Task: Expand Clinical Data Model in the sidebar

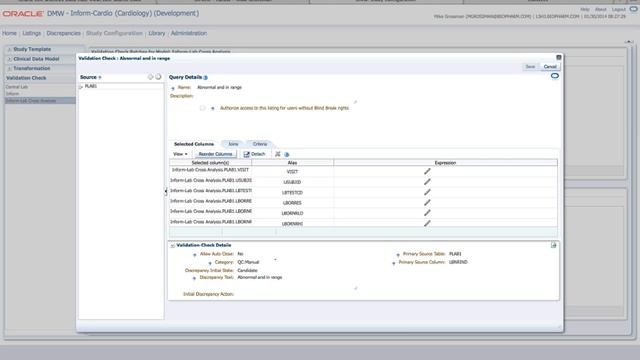Action: 9,59
